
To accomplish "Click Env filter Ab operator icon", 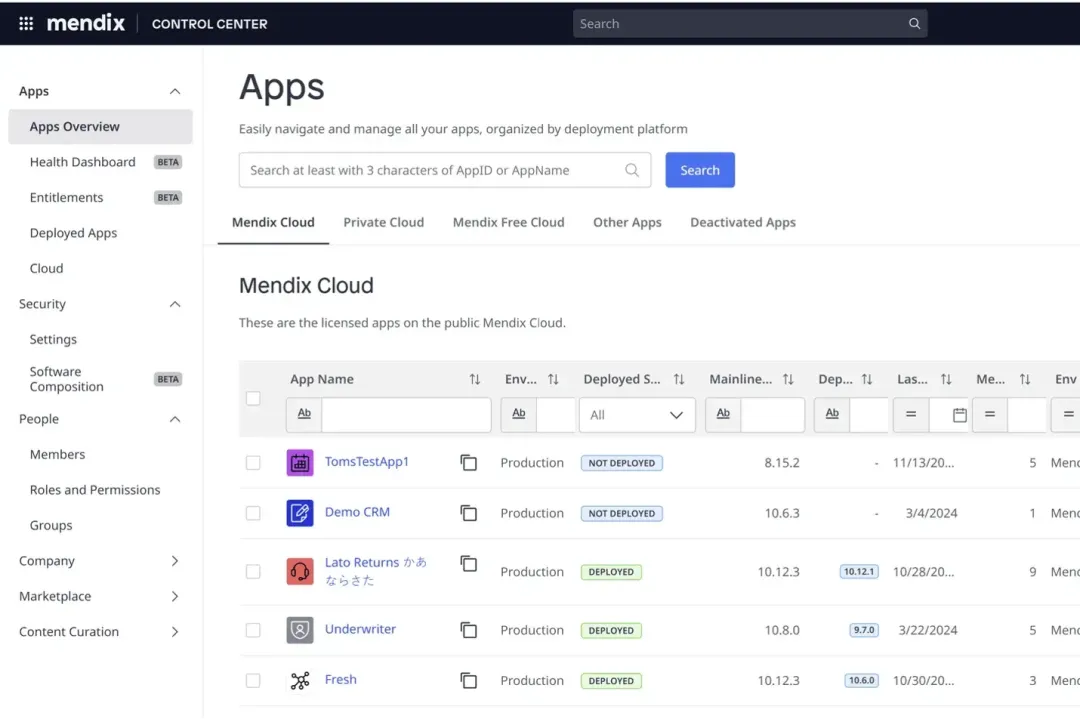I will pos(519,414).
